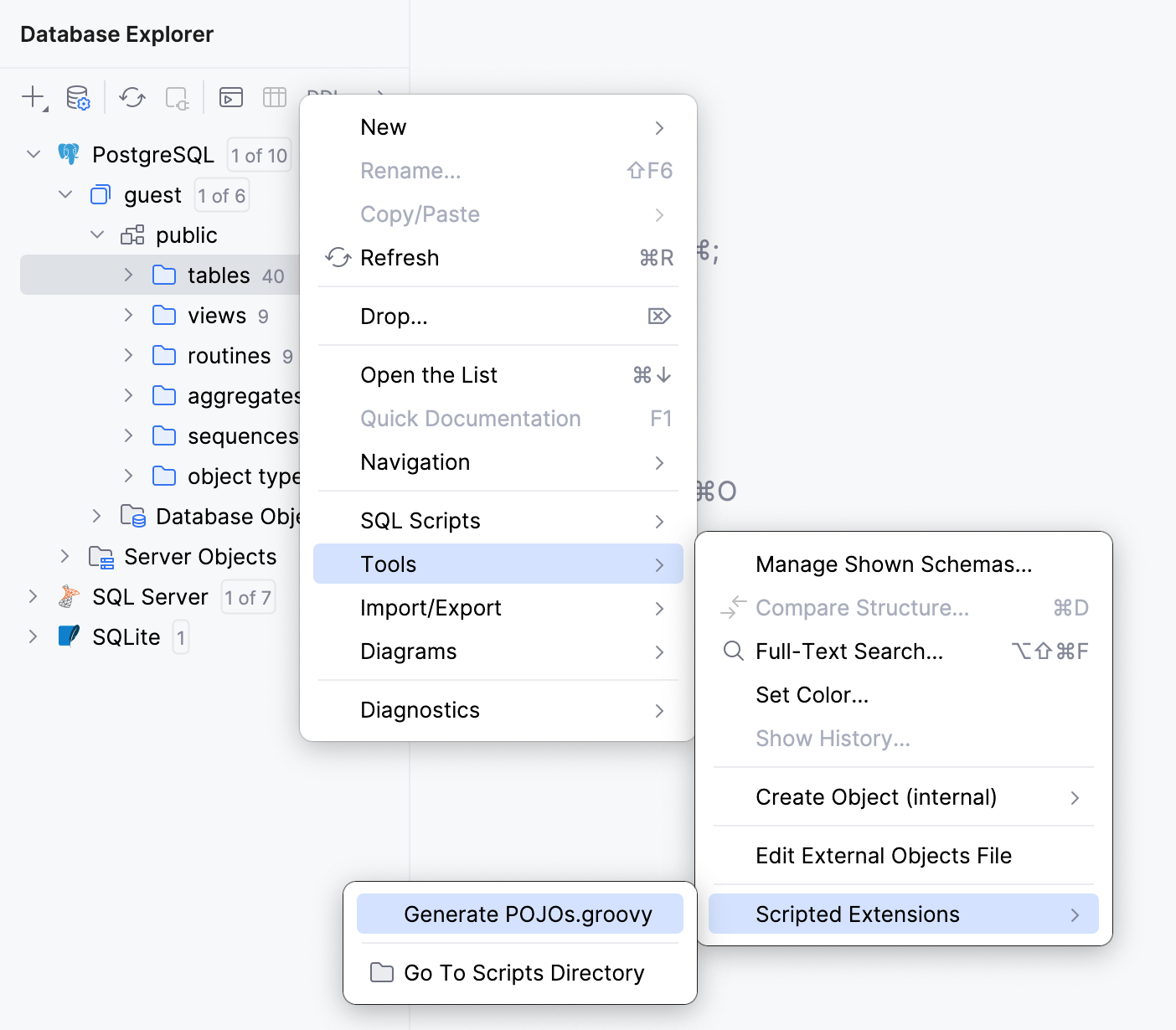Image resolution: width=1176 pixels, height=1030 pixels.
Task: Open Data Source Properties icon in toolbar
Action: (76, 97)
